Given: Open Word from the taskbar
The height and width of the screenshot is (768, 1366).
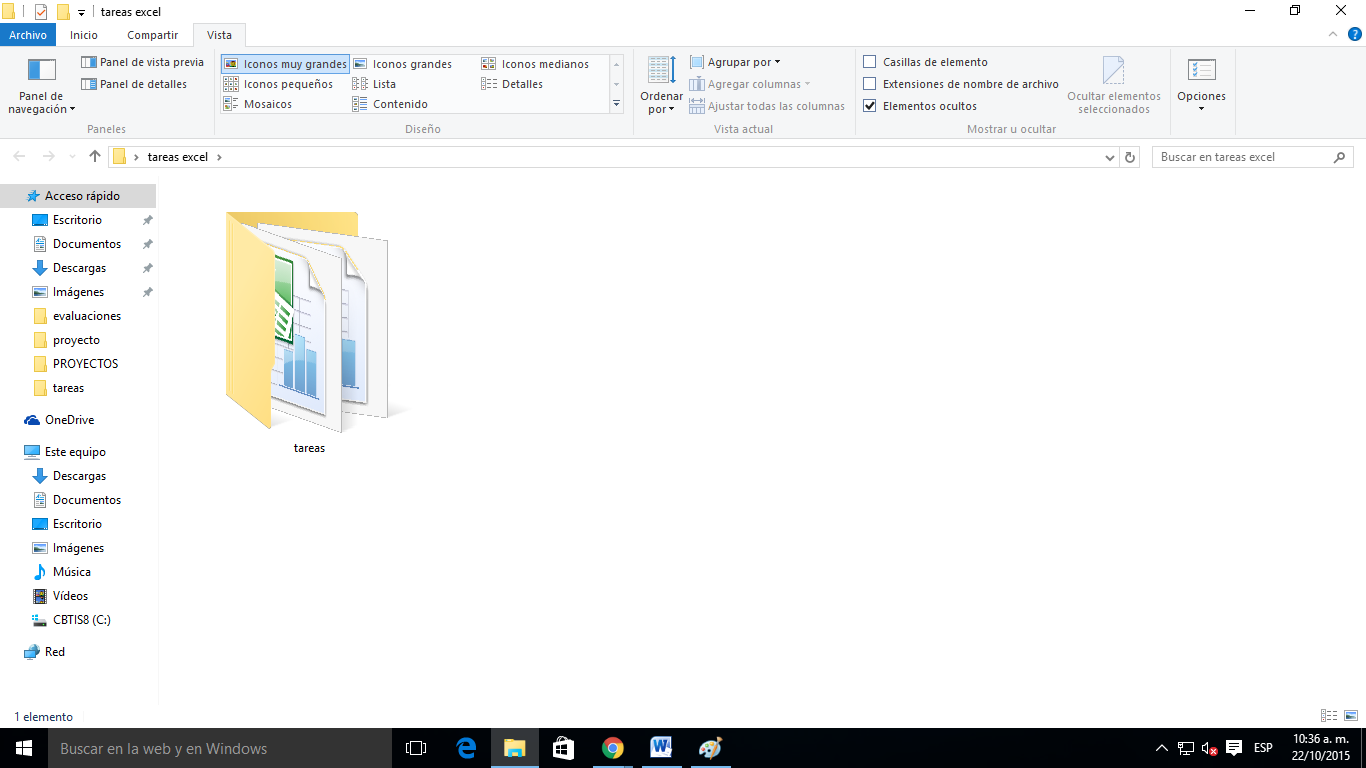Looking at the screenshot, I should [661, 748].
